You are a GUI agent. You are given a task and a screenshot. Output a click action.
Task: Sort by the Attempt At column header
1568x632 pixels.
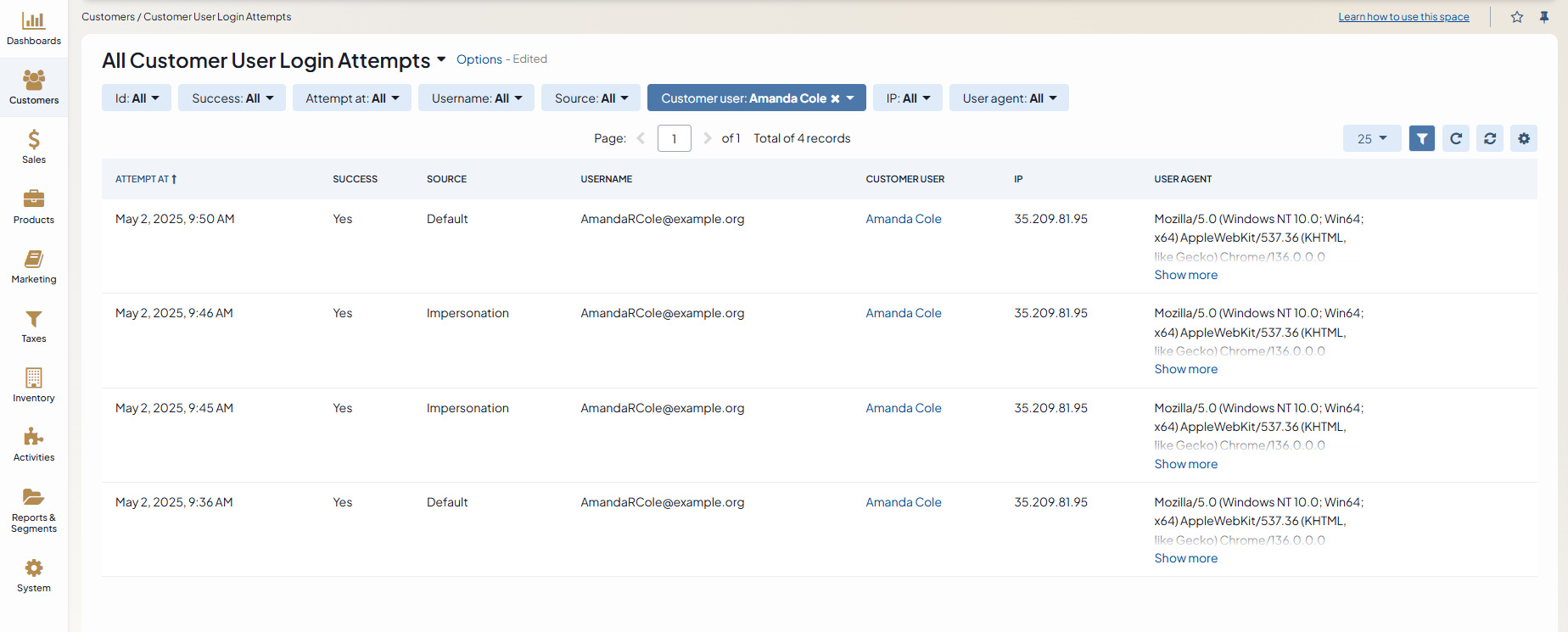146,179
